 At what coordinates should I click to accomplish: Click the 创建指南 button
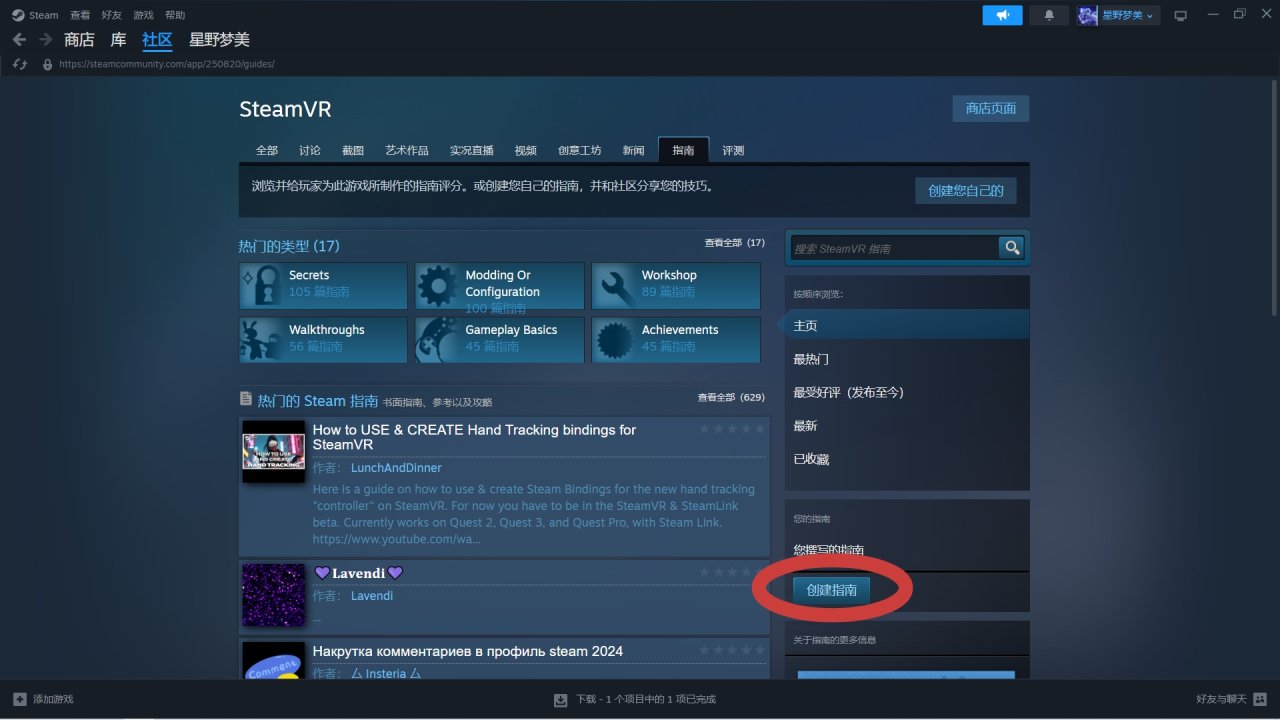[832, 590]
